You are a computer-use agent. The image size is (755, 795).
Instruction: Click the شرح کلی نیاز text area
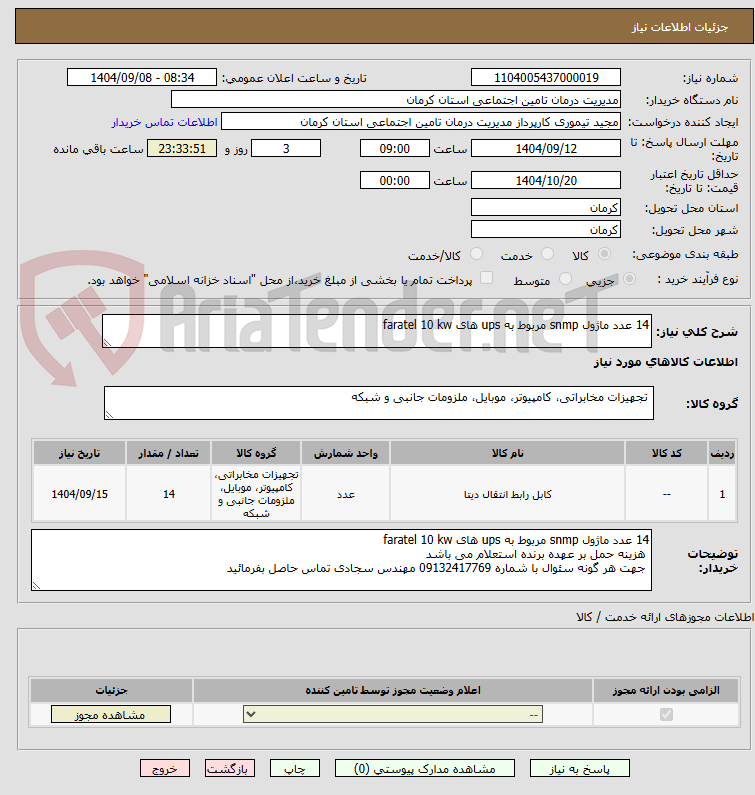pos(377,331)
